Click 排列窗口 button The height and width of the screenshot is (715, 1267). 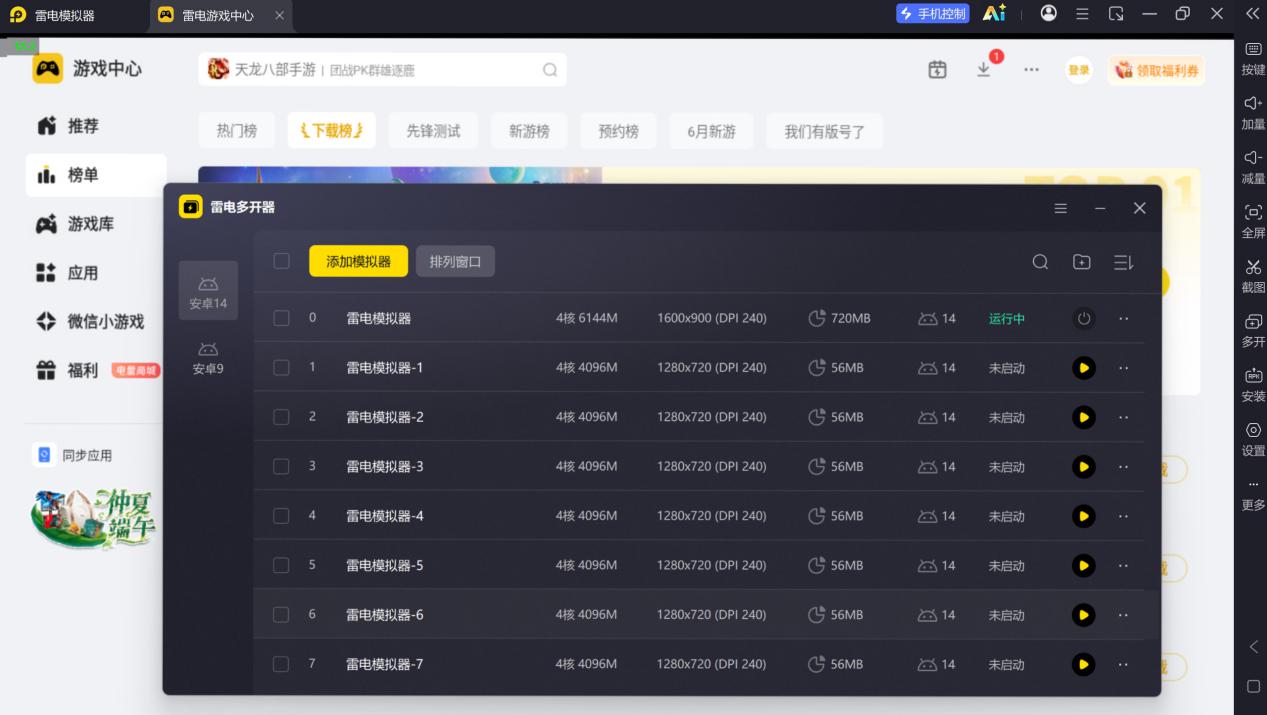[455, 261]
